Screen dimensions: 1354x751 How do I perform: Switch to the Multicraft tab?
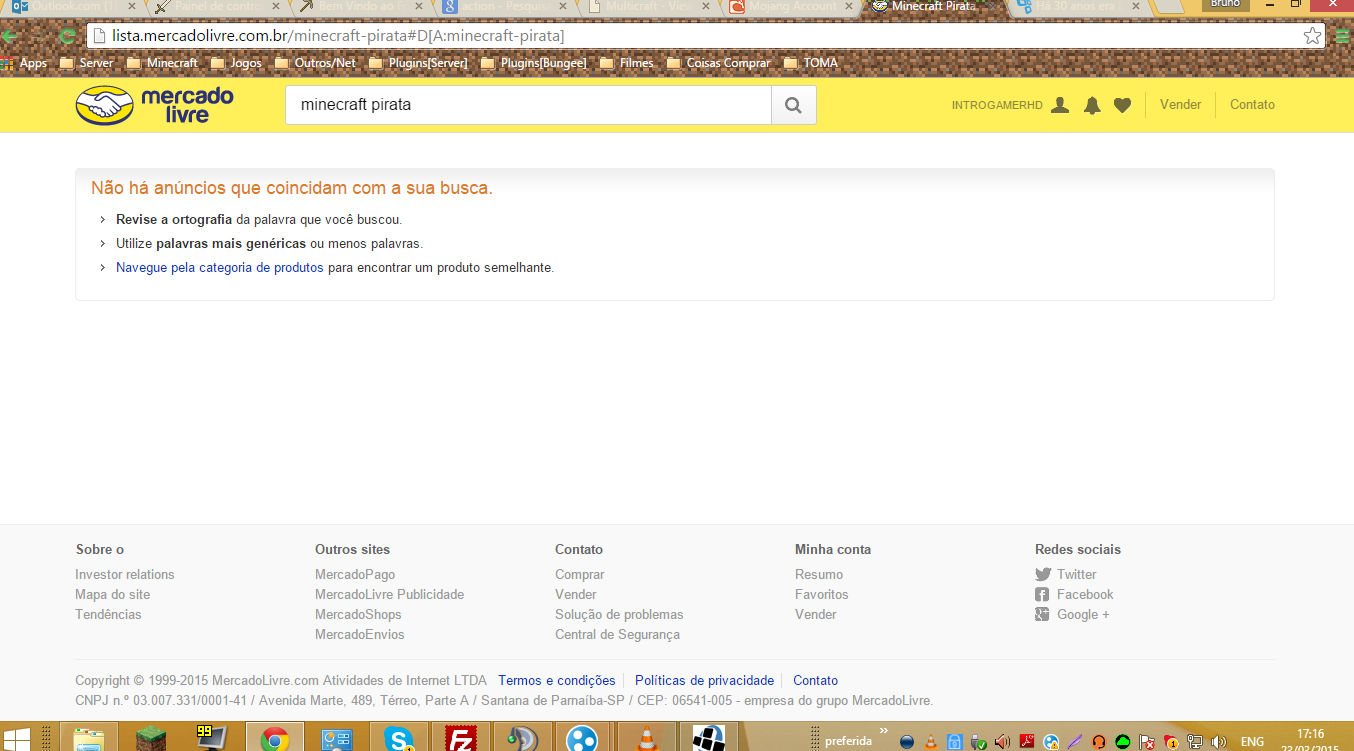(650, 7)
